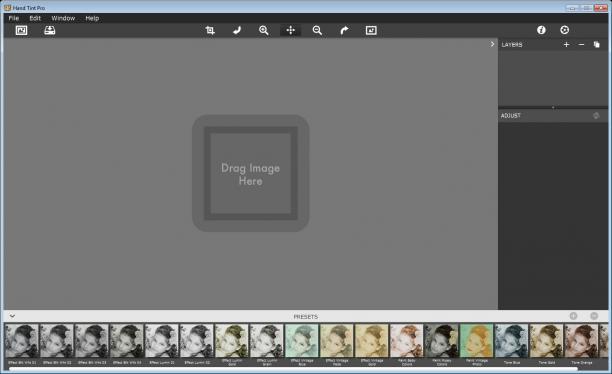The height and width of the screenshot is (374, 612).
Task: Select the zoom out magnifier tool
Action: pyautogui.click(x=317, y=30)
